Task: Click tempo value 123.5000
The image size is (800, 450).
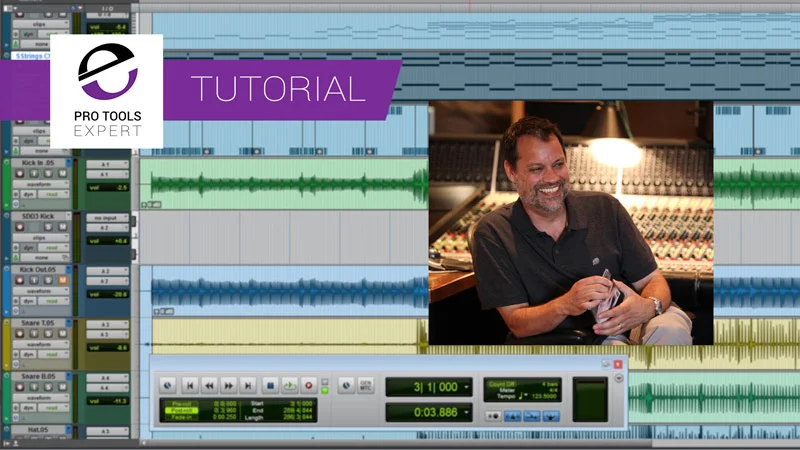Action: 544,396
